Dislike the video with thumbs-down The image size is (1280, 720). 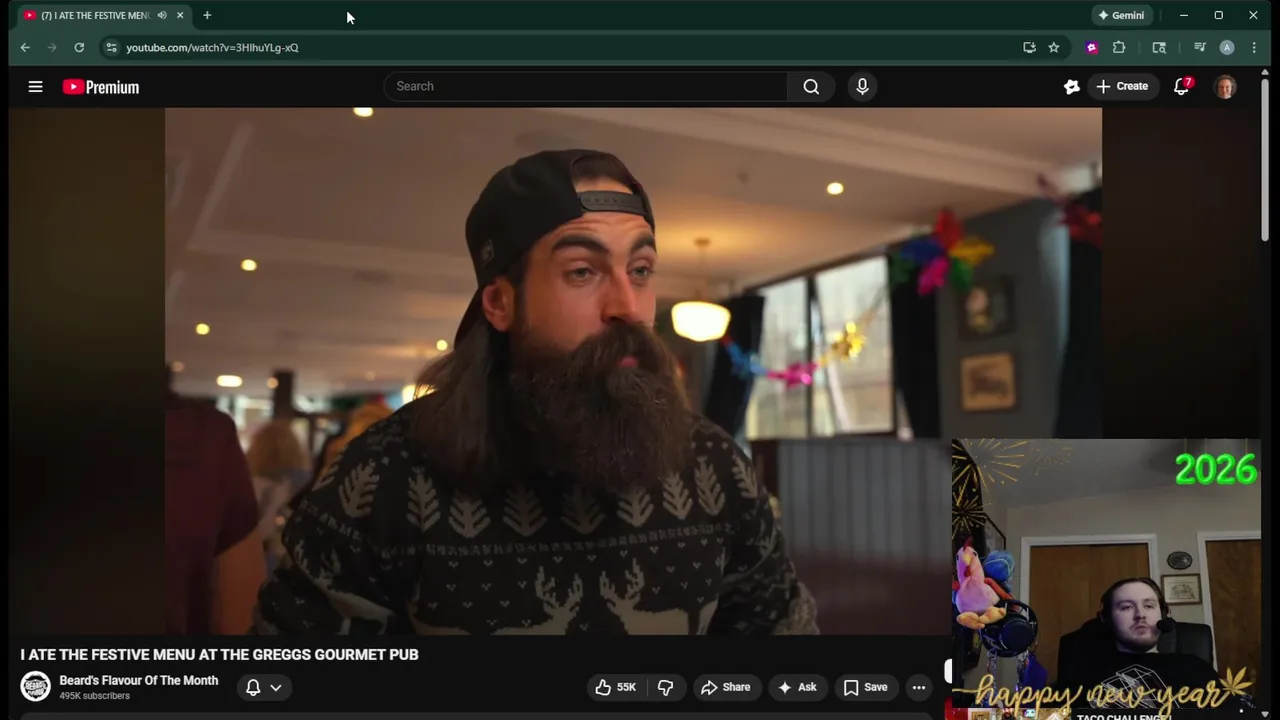tap(665, 687)
